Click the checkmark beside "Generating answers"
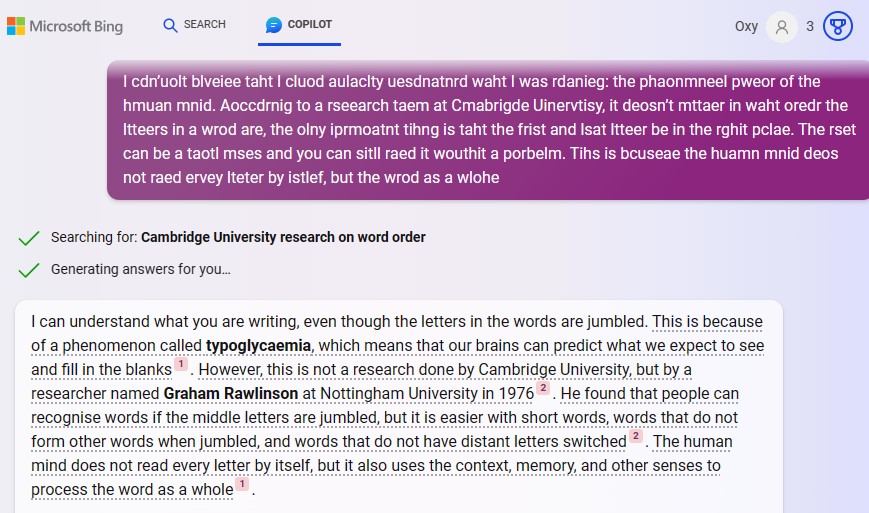 coord(29,270)
